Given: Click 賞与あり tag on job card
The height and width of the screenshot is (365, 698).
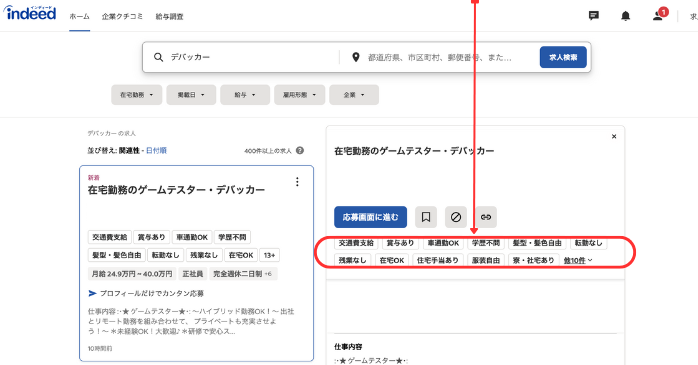Looking at the screenshot, I should pyautogui.click(x=151, y=237).
